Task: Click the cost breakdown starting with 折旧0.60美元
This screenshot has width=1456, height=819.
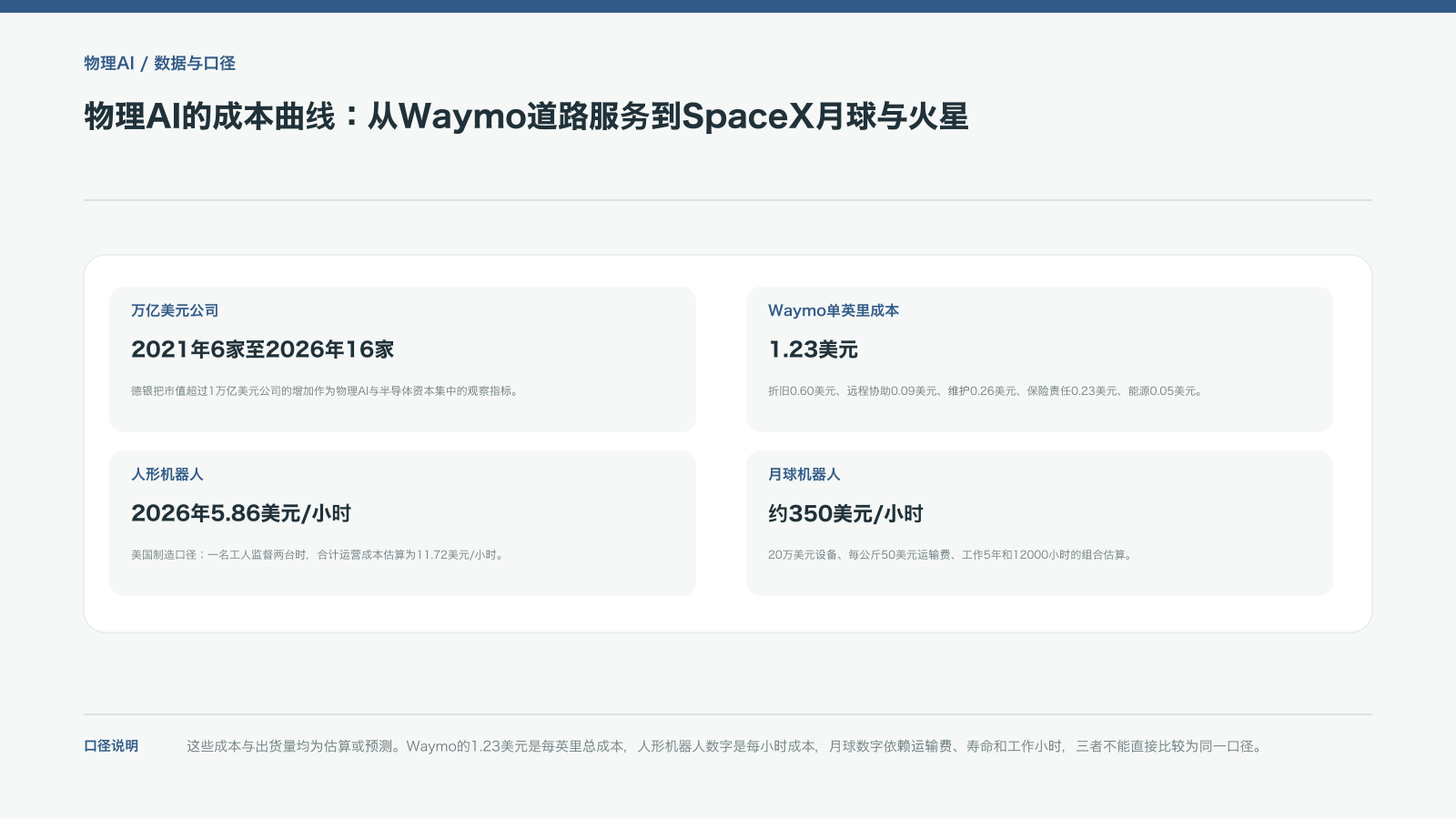Action: [987, 391]
